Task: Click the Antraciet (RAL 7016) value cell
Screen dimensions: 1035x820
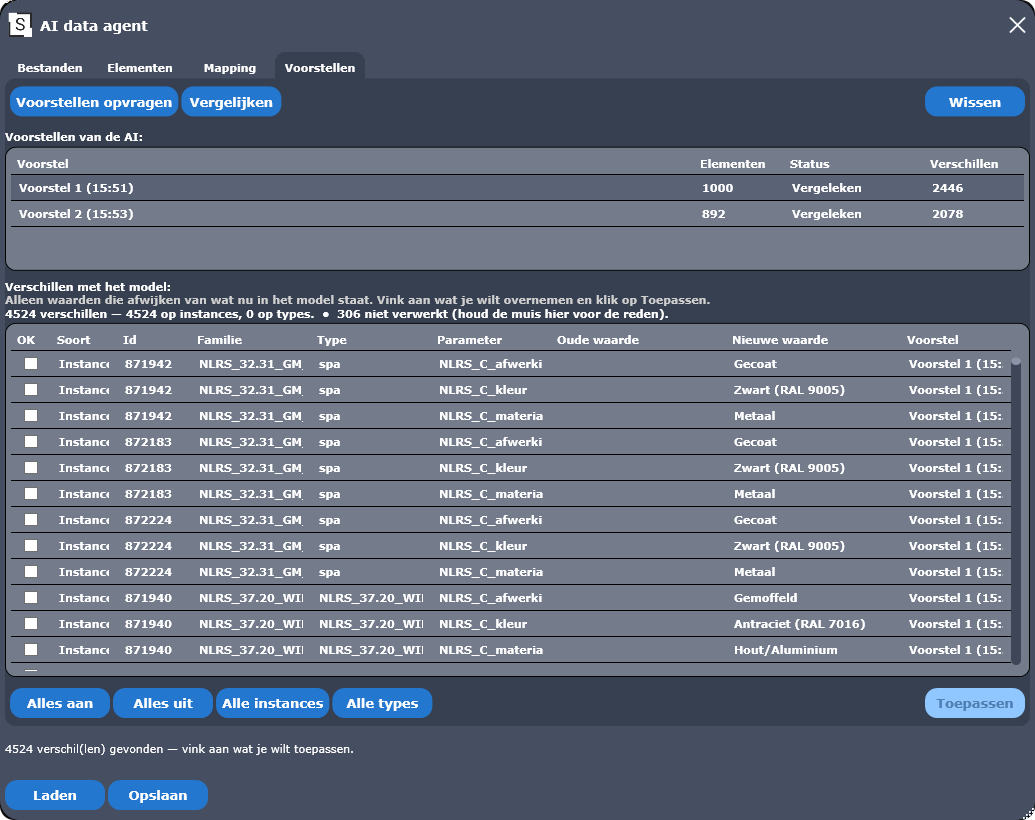Action: pyautogui.click(x=799, y=624)
